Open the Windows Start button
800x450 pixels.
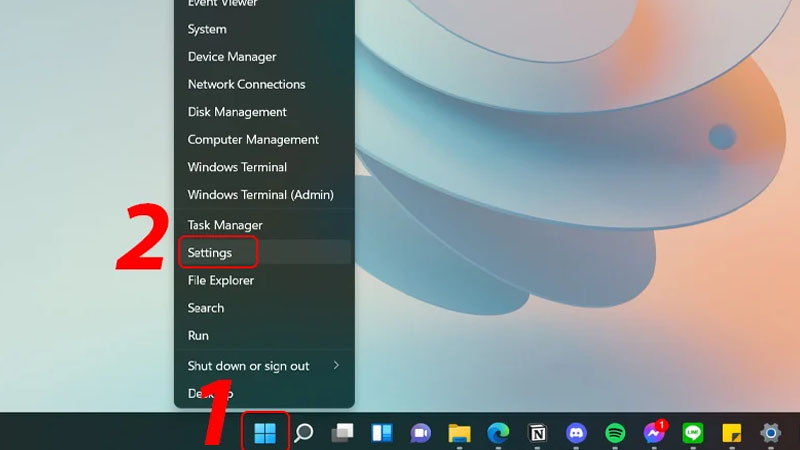tap(265, 433)
